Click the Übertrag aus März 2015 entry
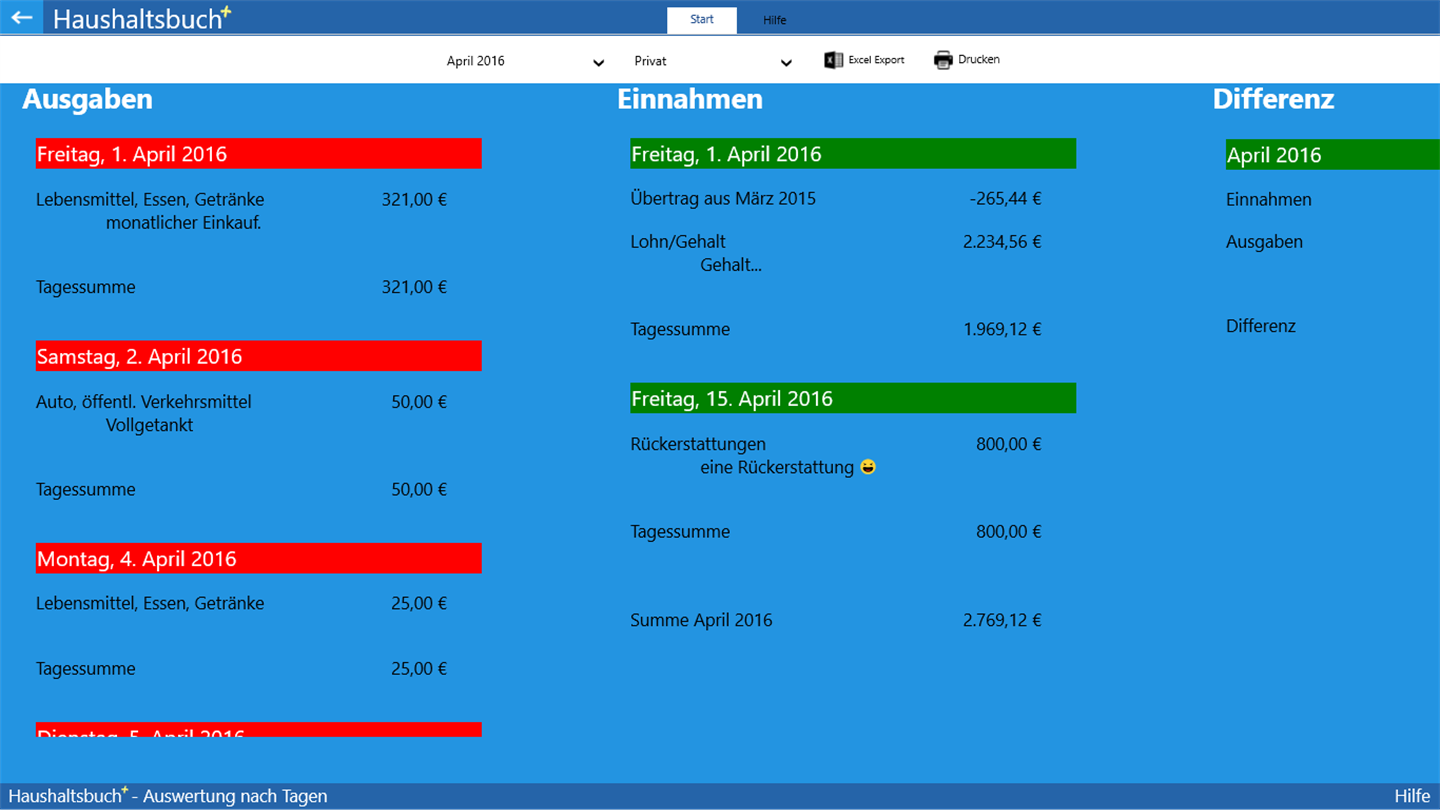1440x810 pixels. (836, 198)
